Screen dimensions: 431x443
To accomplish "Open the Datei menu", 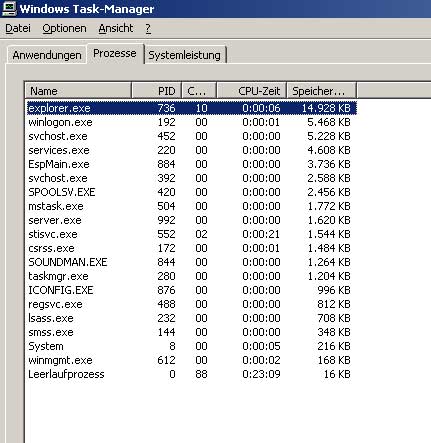I will tap(18, 29).
